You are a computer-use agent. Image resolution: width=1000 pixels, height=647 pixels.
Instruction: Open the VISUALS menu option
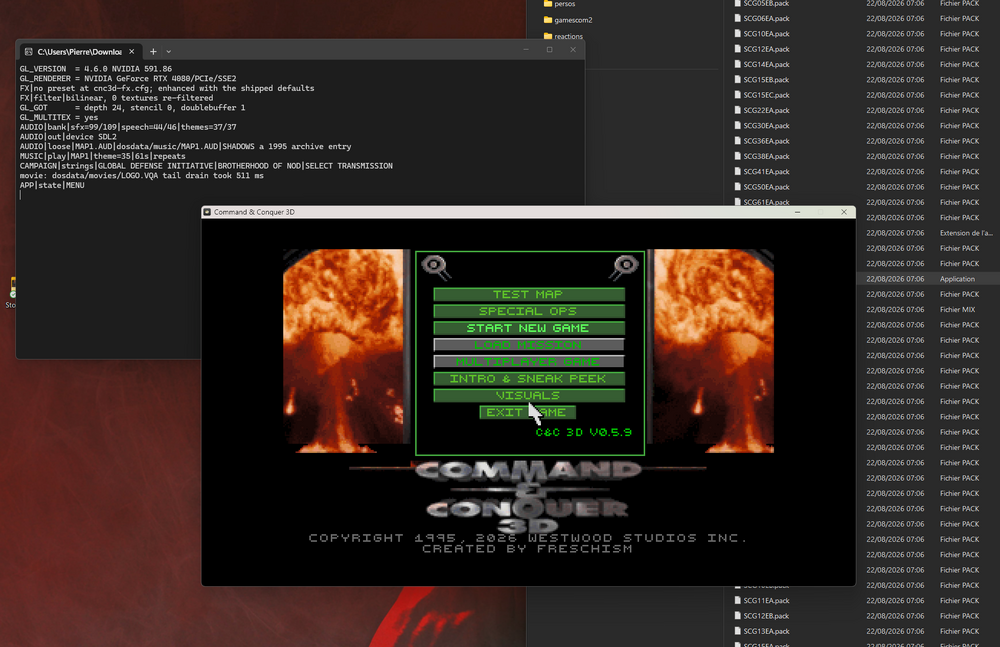pos(529,396)
